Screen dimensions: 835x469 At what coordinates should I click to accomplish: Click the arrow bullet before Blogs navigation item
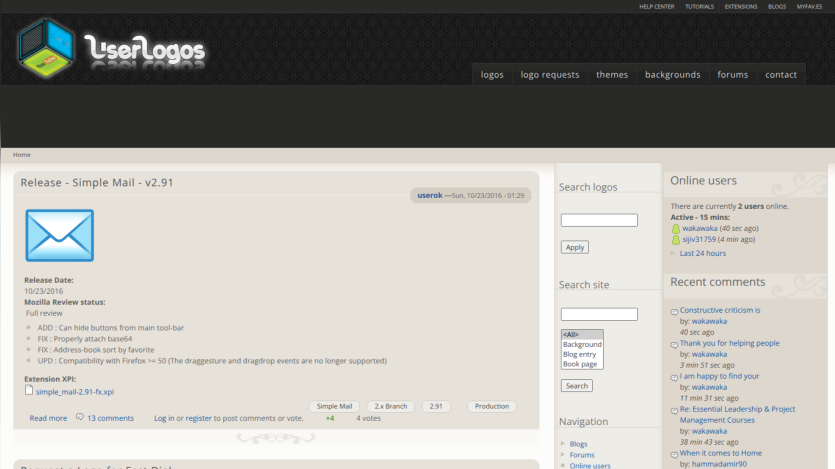click(x=563, y=443)
